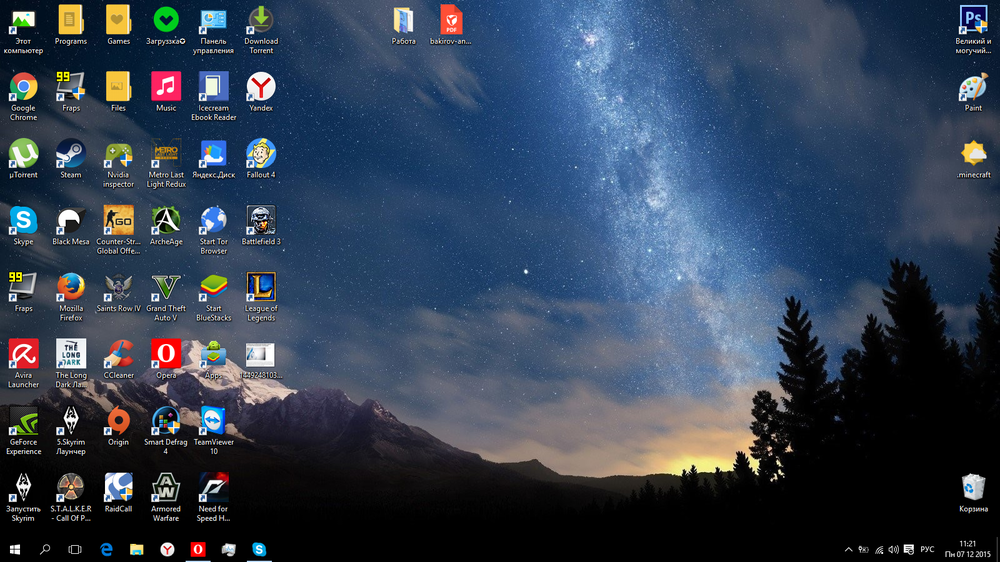Open the Windows Start menu
This screenshot has width=1000, height=562.
[x=15, y=549]
